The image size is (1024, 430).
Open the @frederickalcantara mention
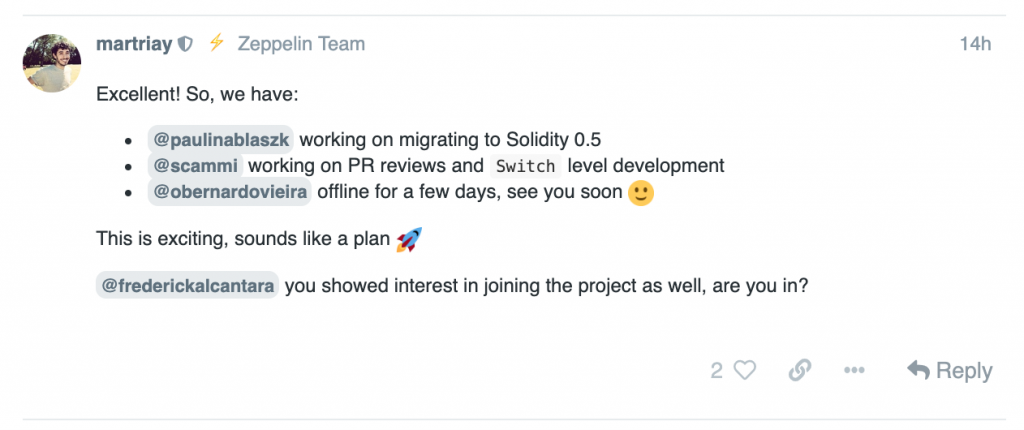coord(187,286)
